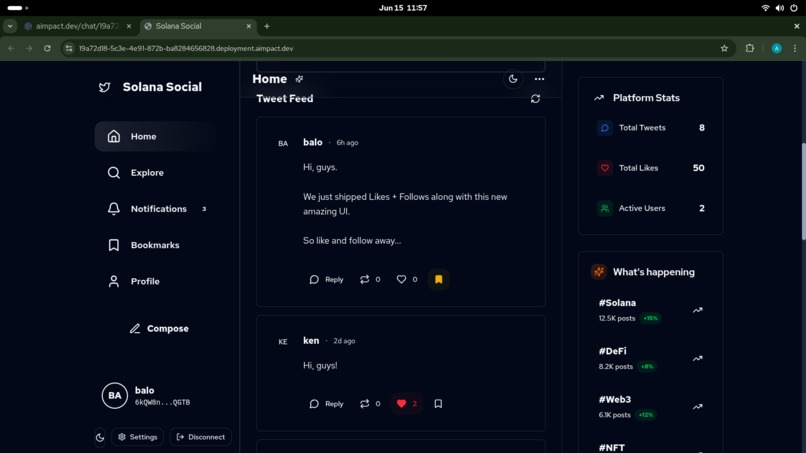Open balo's username on first tweet
Screen dimensions: 806x453
click(x=313, y=142)
